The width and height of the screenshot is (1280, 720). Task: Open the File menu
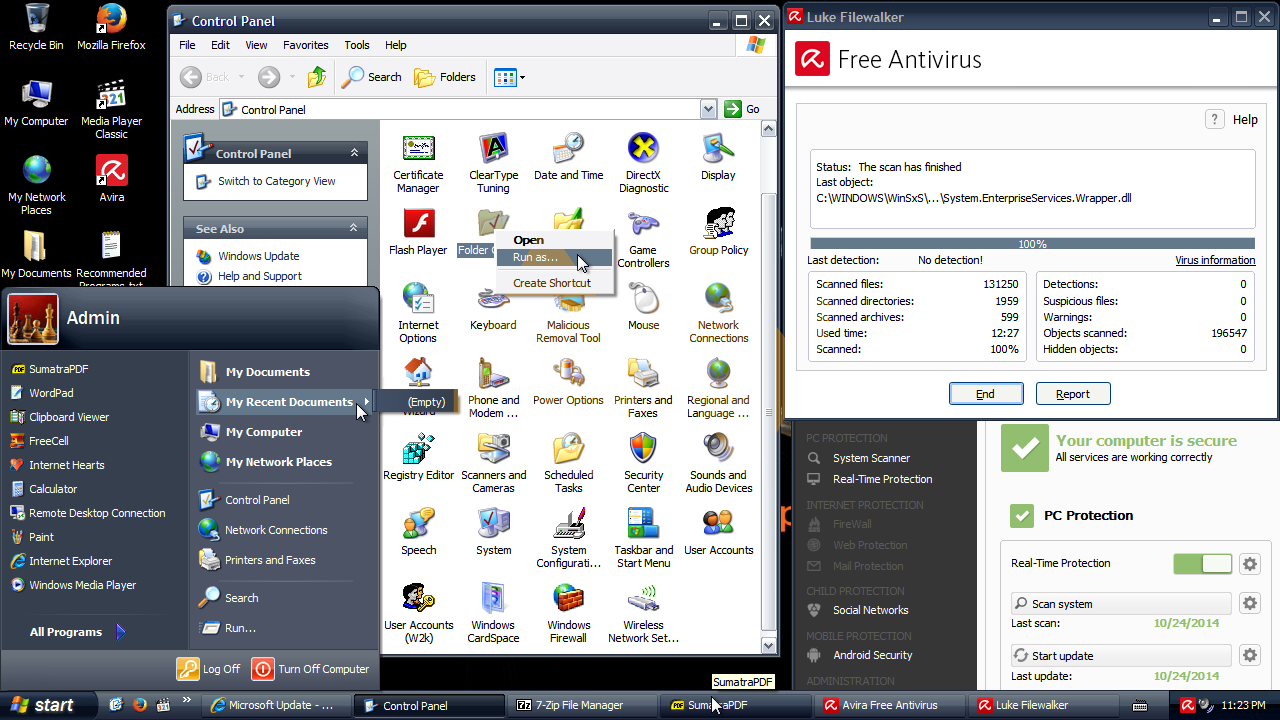coord(187,45)
